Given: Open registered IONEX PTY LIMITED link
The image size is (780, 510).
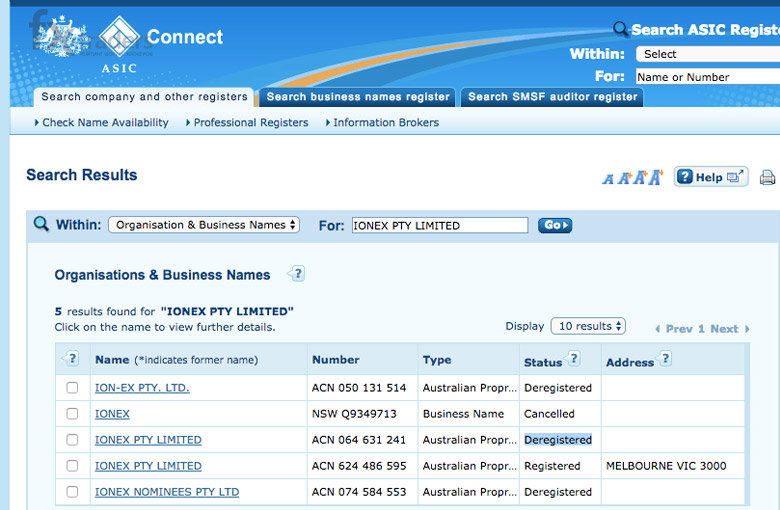Looking at the screenshot, I should click(x=148, y=466).
